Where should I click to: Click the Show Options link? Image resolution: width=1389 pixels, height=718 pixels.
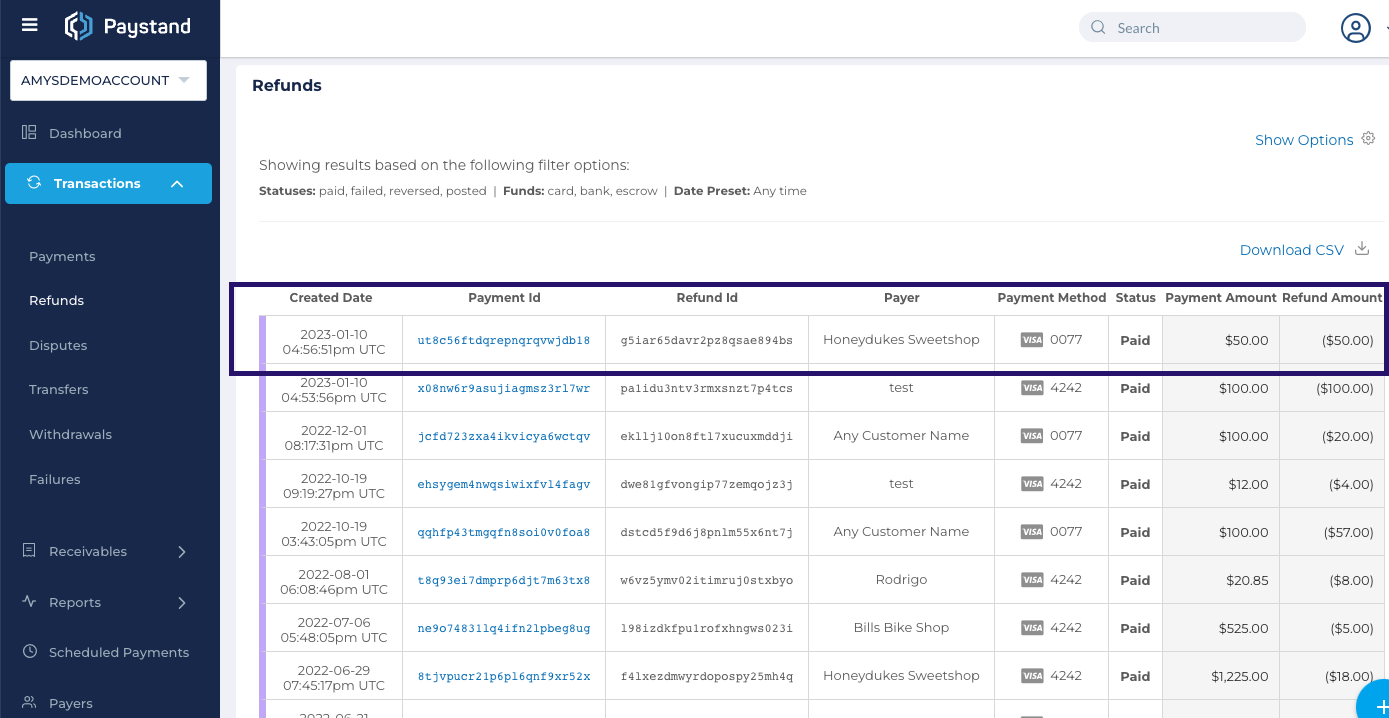click(1304, 140)
